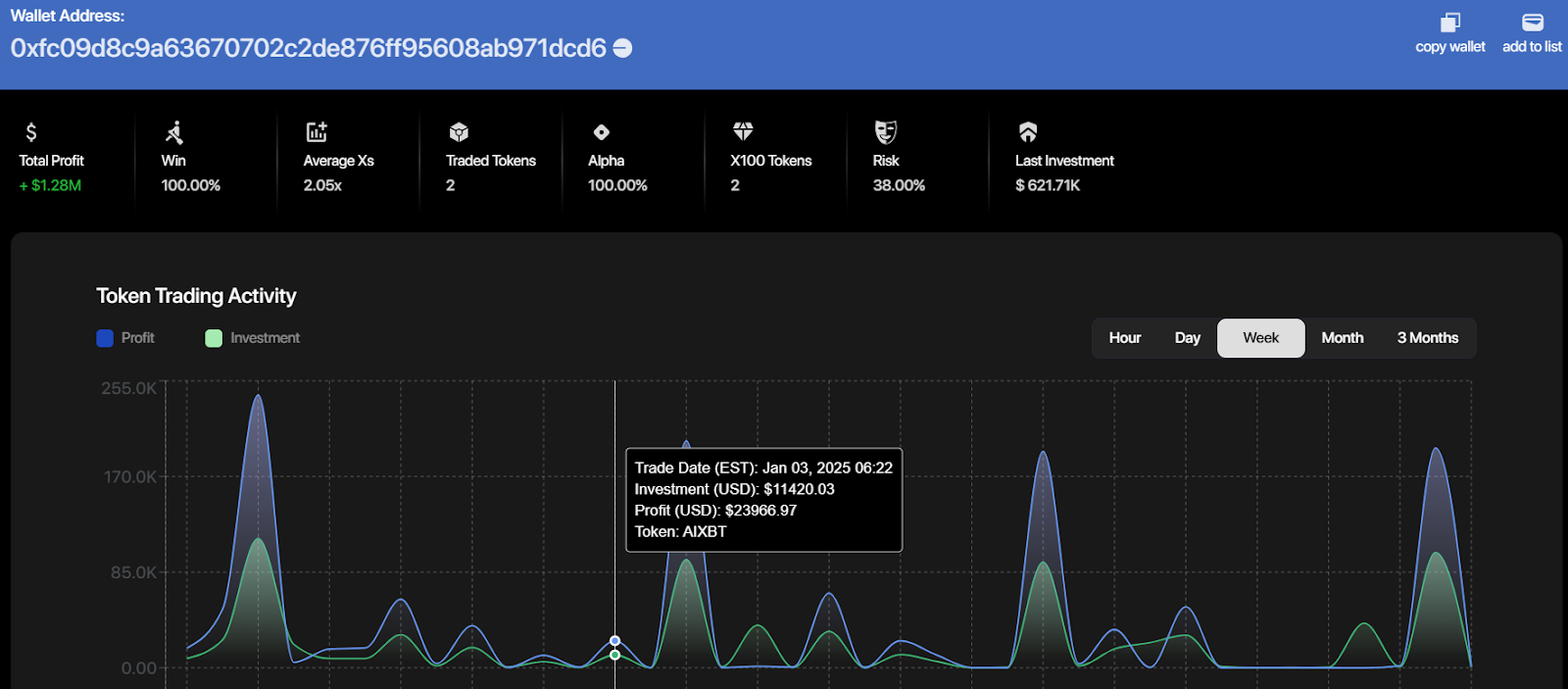
Task: Click the copy wallet label
Action: point(1450,47)
